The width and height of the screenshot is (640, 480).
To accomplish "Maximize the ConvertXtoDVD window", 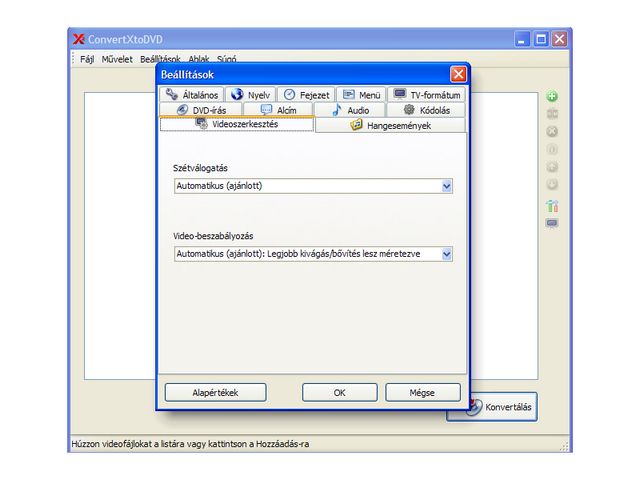I will pyautogui.click(x=541, y=39).
